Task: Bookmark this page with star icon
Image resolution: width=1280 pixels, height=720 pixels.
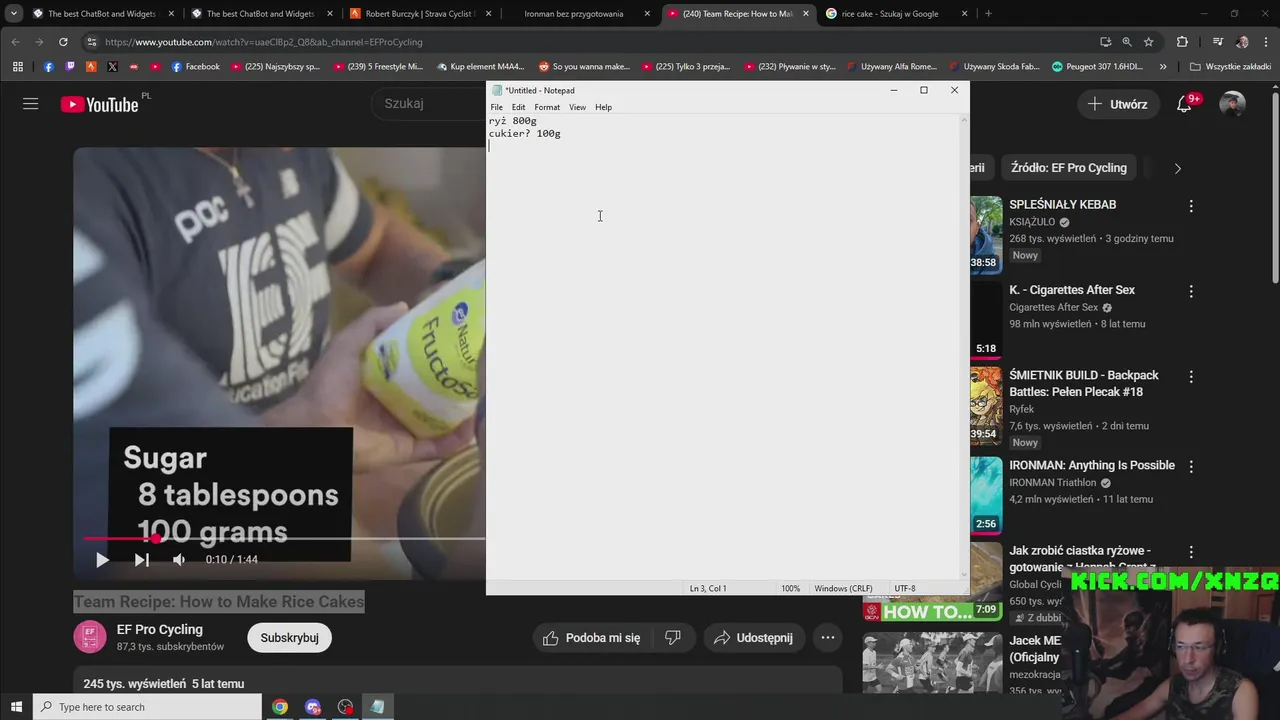Action: pos(1149,42)
